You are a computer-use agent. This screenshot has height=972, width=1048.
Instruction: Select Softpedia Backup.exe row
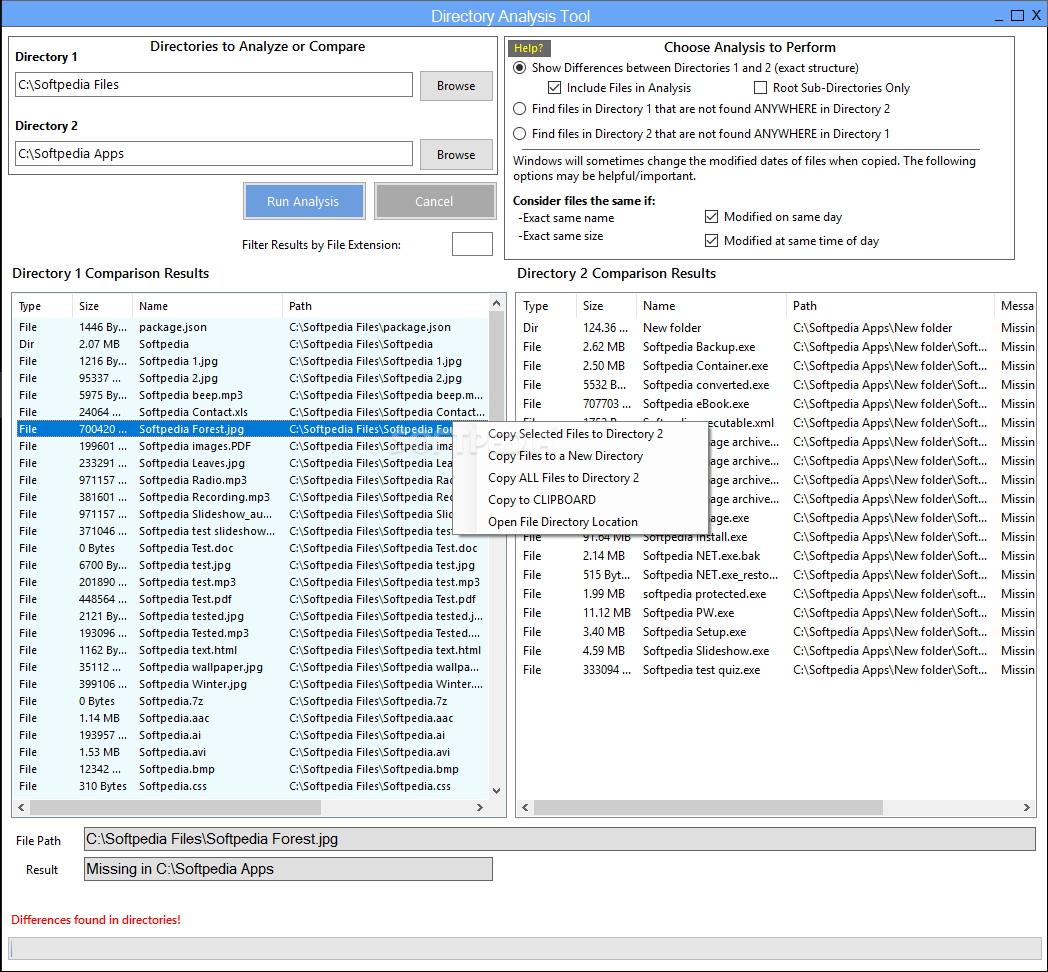(778, 347)
